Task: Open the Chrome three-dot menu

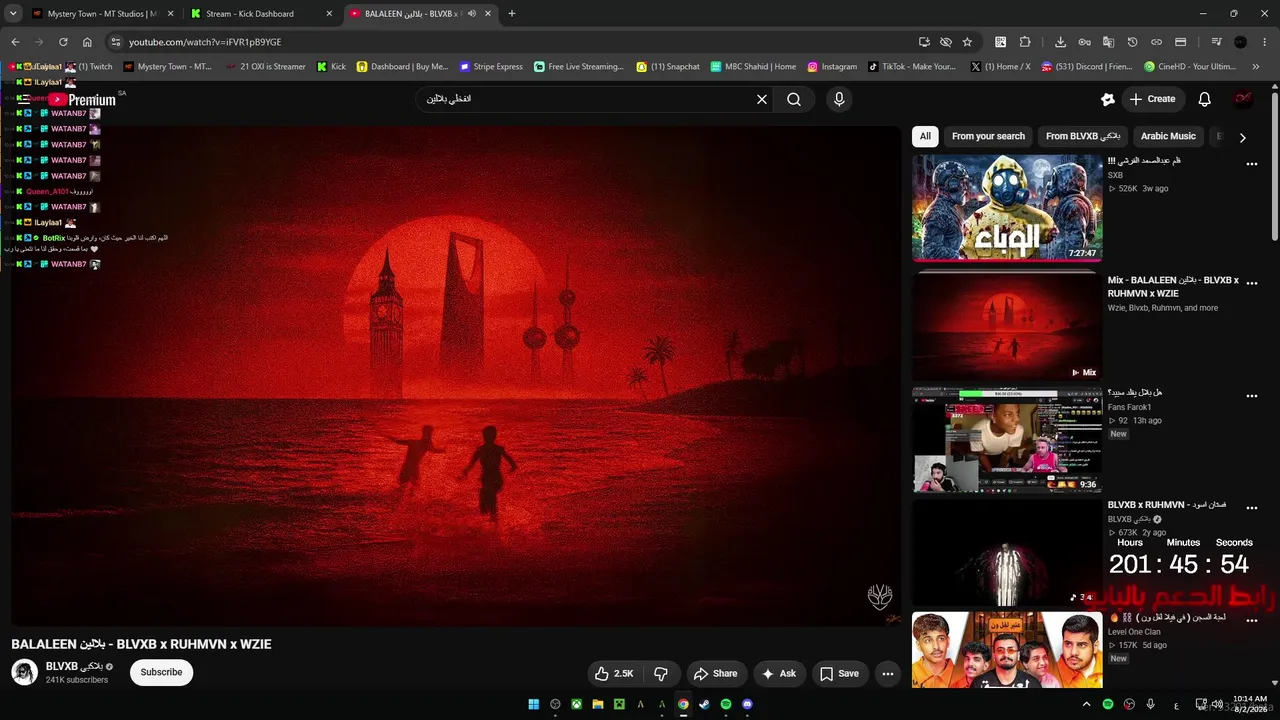Action: pyautogui.click(x=1265, y=42)
